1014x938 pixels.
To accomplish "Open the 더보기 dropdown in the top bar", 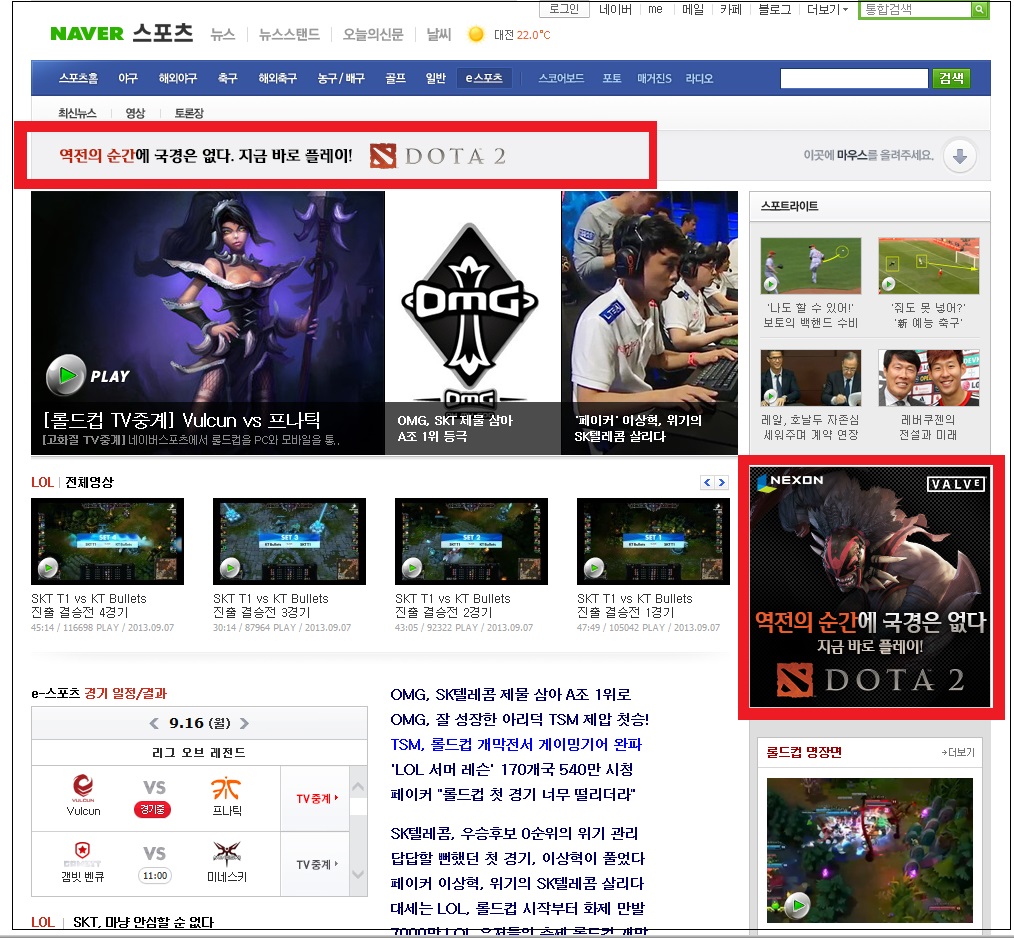I will [827, 10].
